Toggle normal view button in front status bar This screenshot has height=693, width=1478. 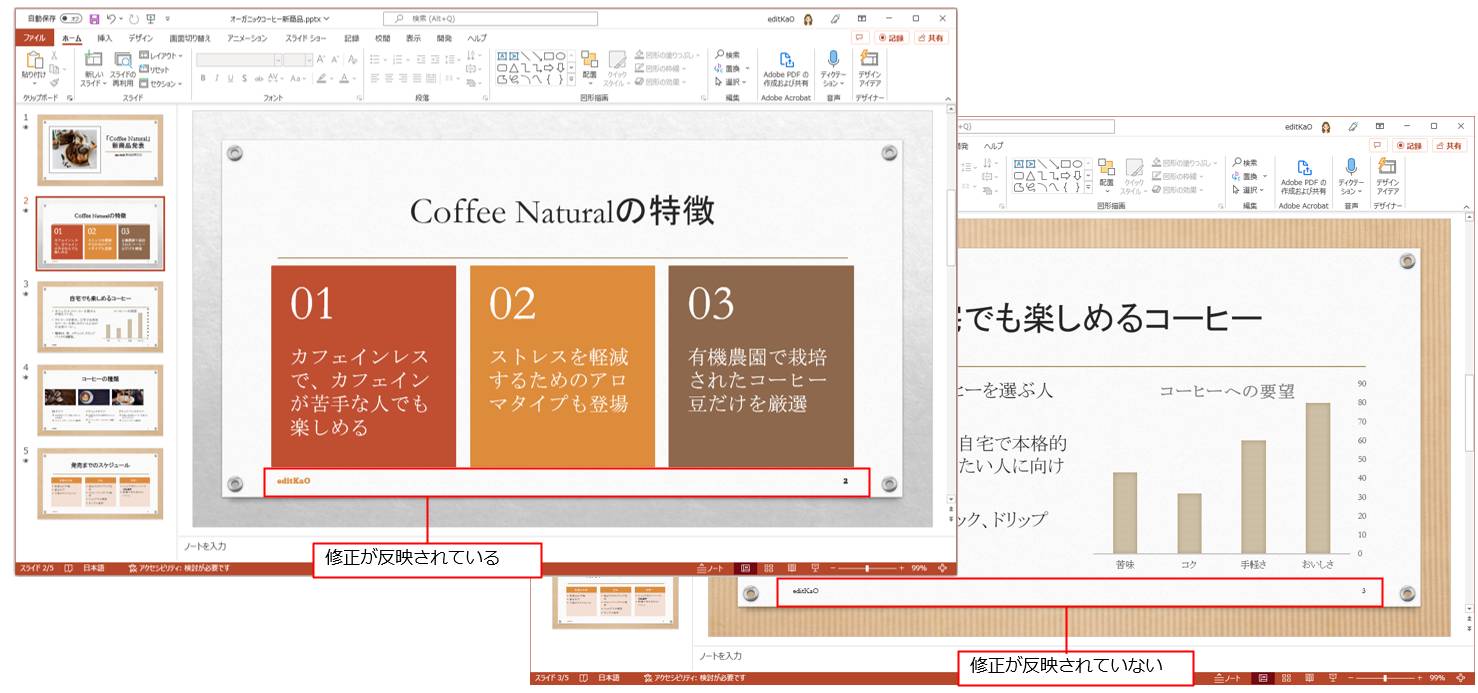(745, 568)
